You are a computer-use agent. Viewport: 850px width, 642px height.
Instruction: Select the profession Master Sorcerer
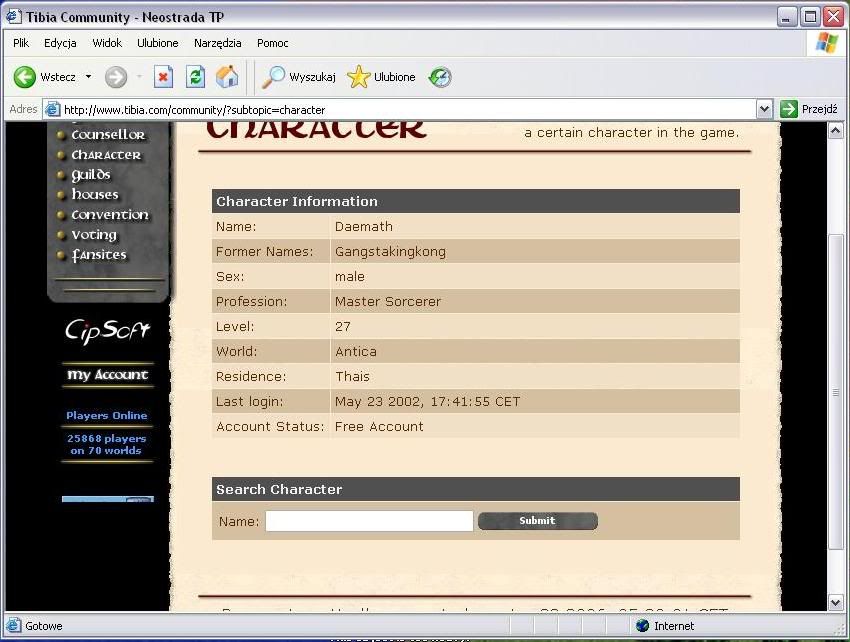[x=388, y=301]
